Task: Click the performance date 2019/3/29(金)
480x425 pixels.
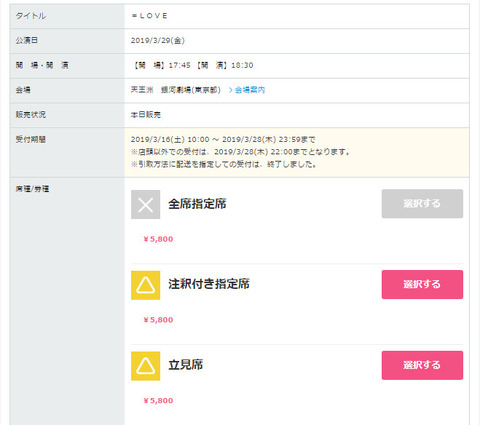Action: click(x=158, y=40)
